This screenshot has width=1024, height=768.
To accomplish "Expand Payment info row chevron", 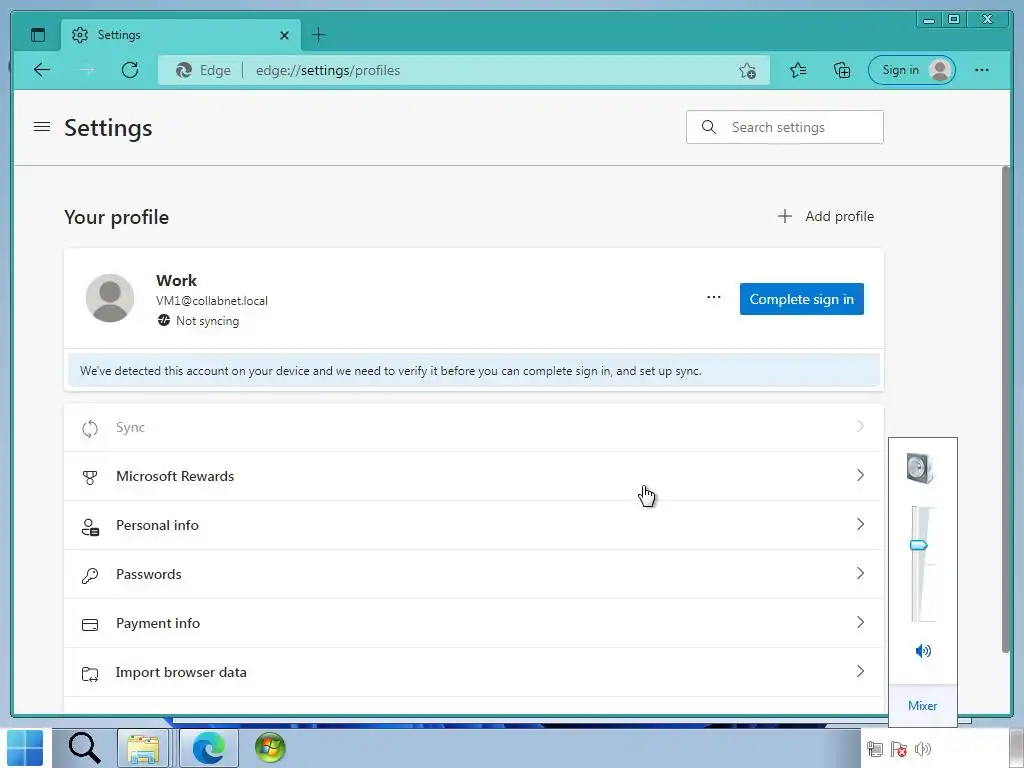I will click(860, 622).
